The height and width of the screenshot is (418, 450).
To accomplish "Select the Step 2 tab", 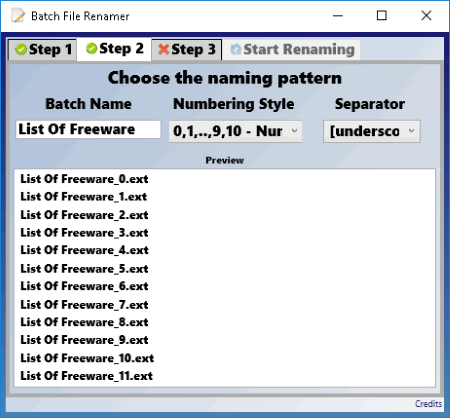I will 114,49.
